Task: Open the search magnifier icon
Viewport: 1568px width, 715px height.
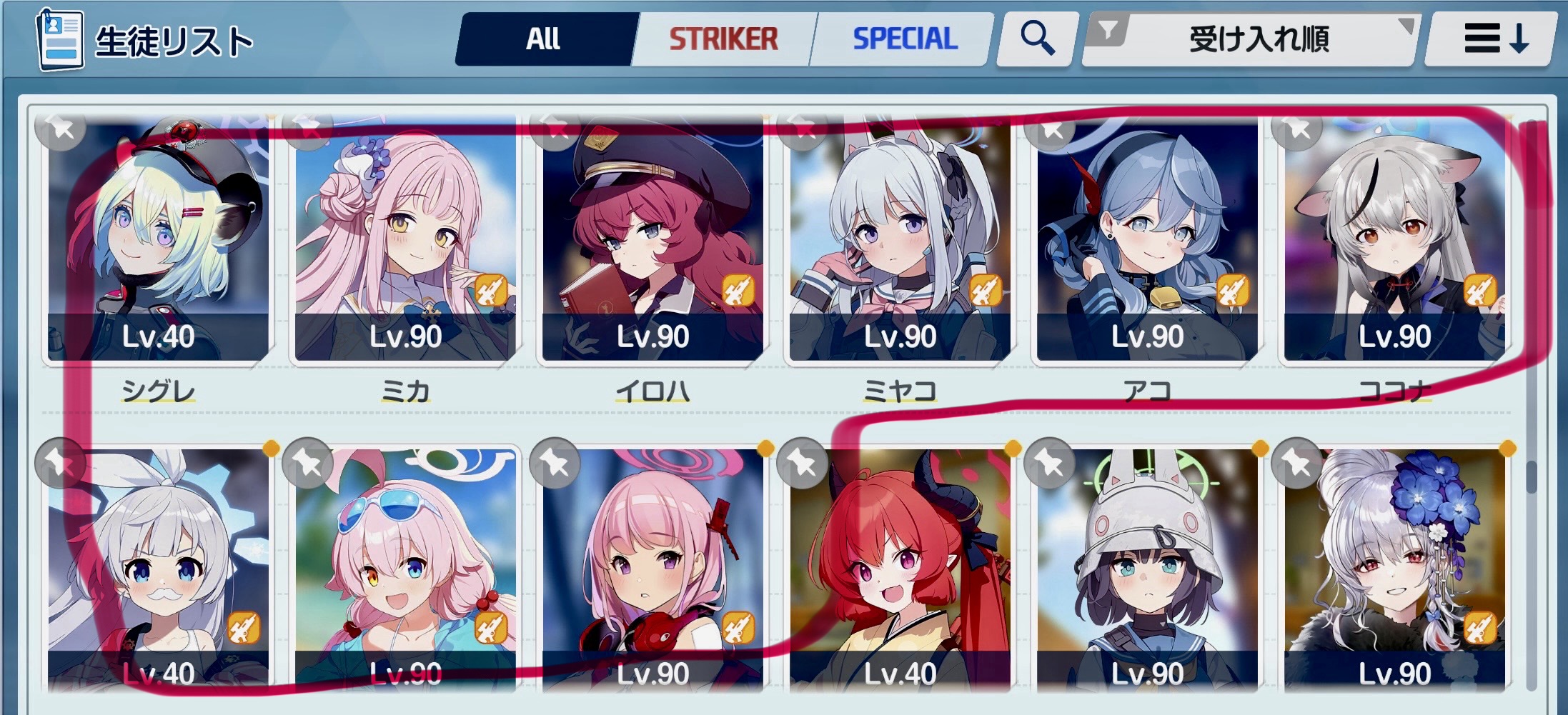Action: click(1037, 38)
